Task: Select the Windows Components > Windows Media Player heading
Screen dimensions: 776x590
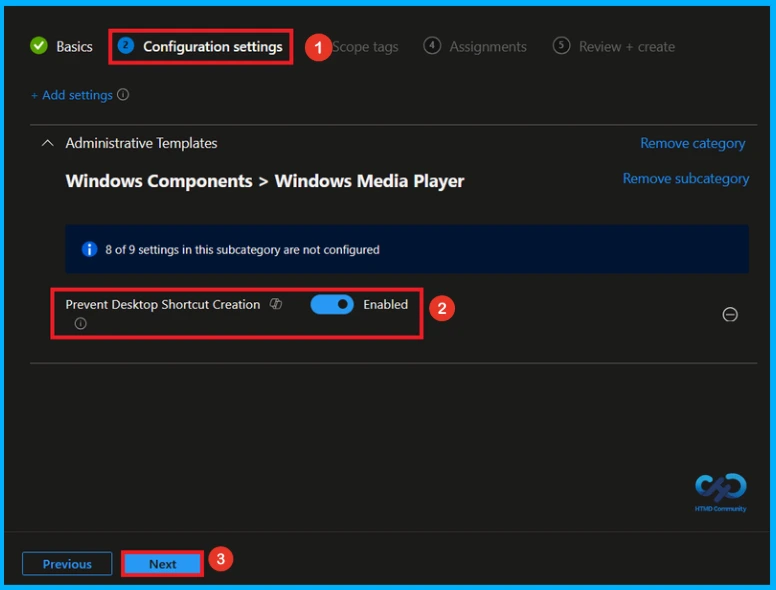Action: click(x=265, y=181)
